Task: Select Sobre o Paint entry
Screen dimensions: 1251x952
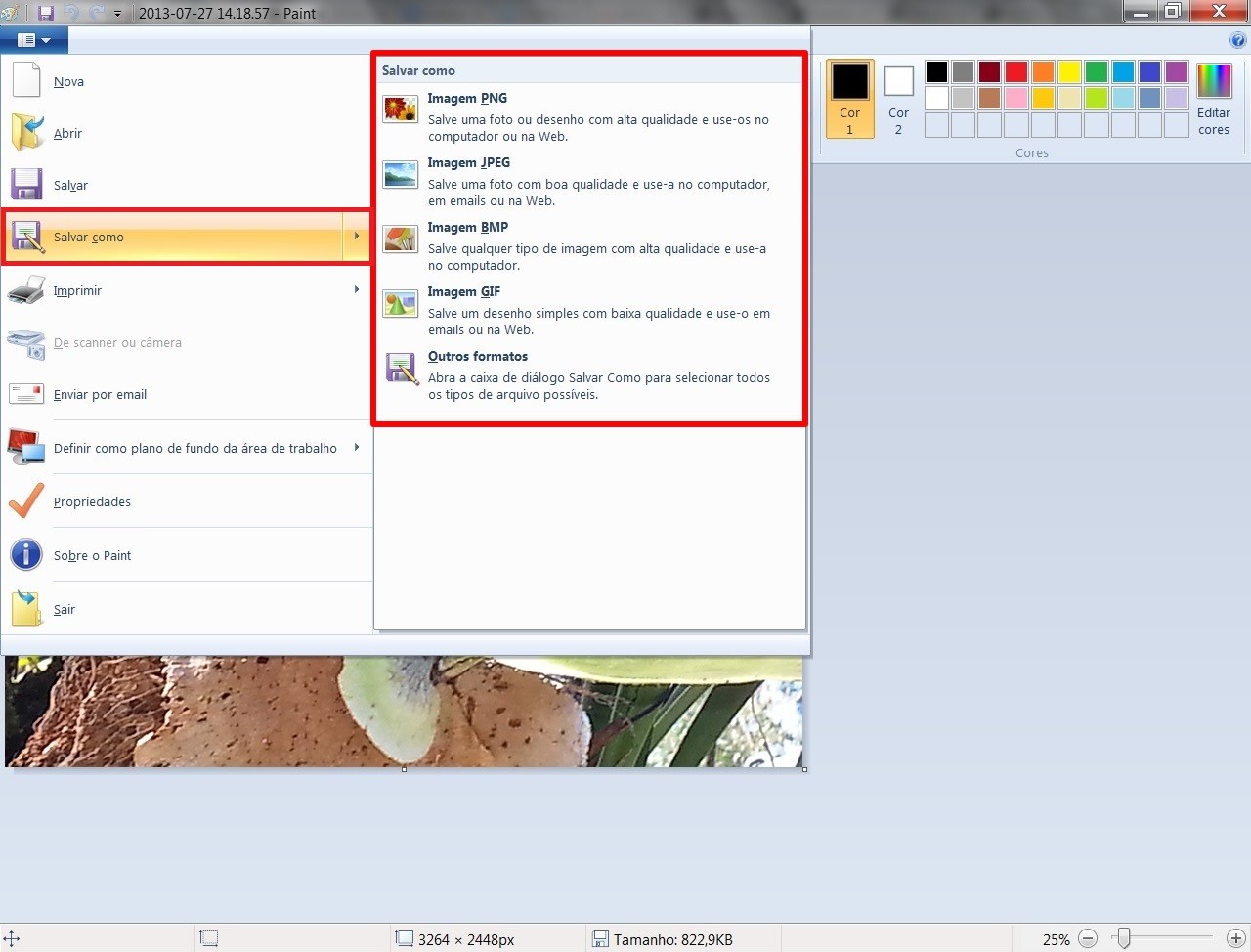Action: 92,555
